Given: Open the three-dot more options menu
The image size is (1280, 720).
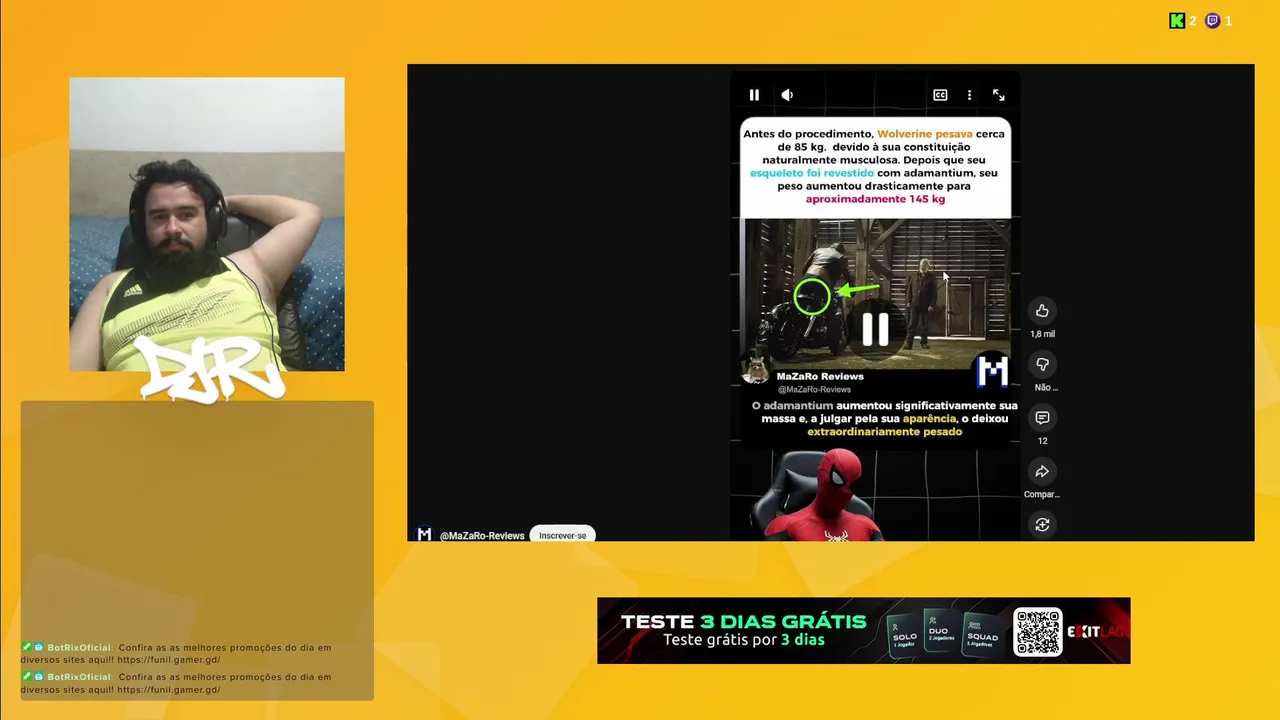Looking at the screenshot, I should [x=969, y=95].
